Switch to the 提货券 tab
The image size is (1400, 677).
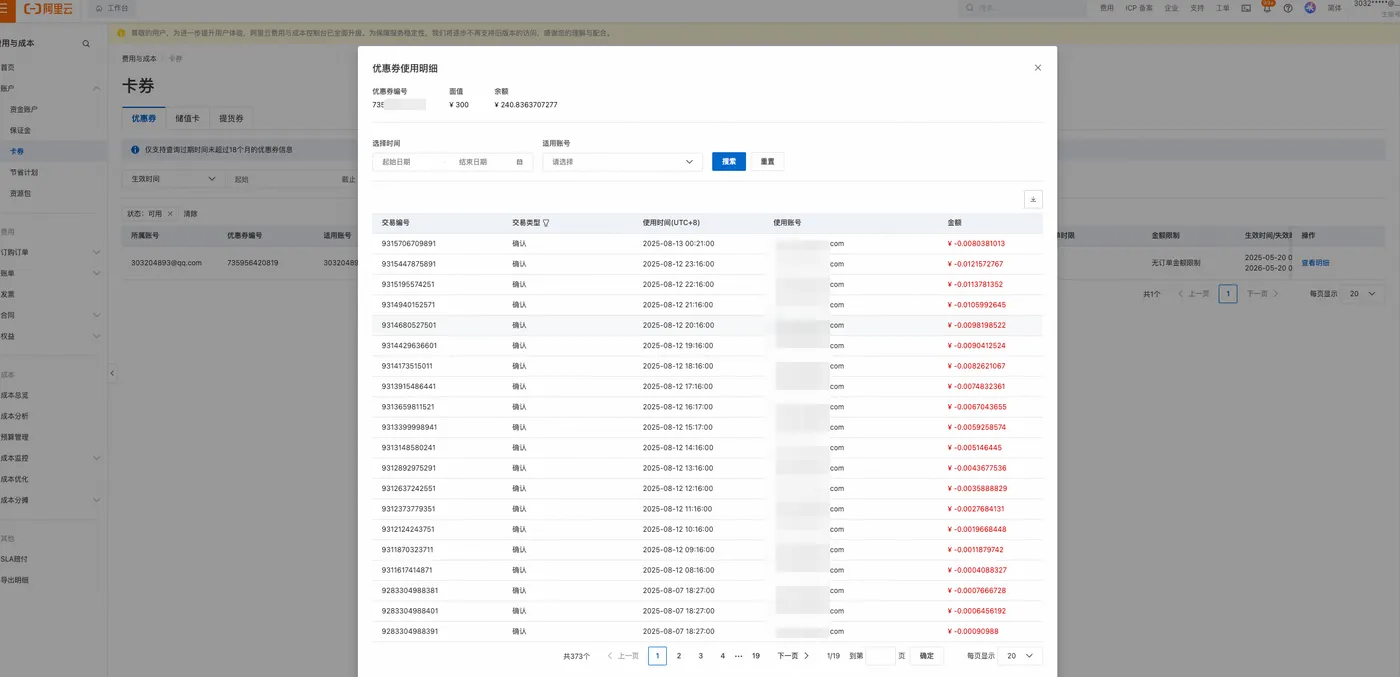point(231,118)
